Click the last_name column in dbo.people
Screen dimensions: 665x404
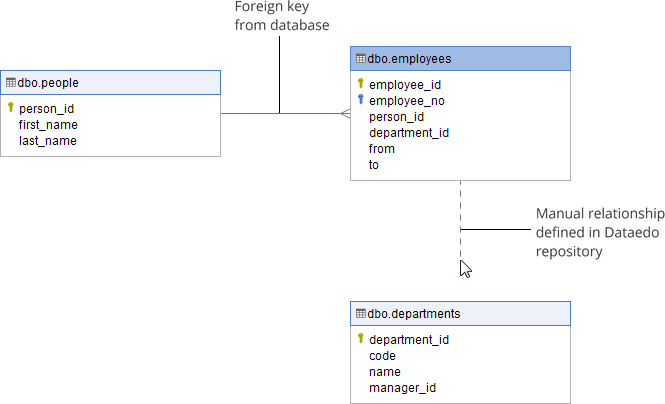tap(48, 141)
